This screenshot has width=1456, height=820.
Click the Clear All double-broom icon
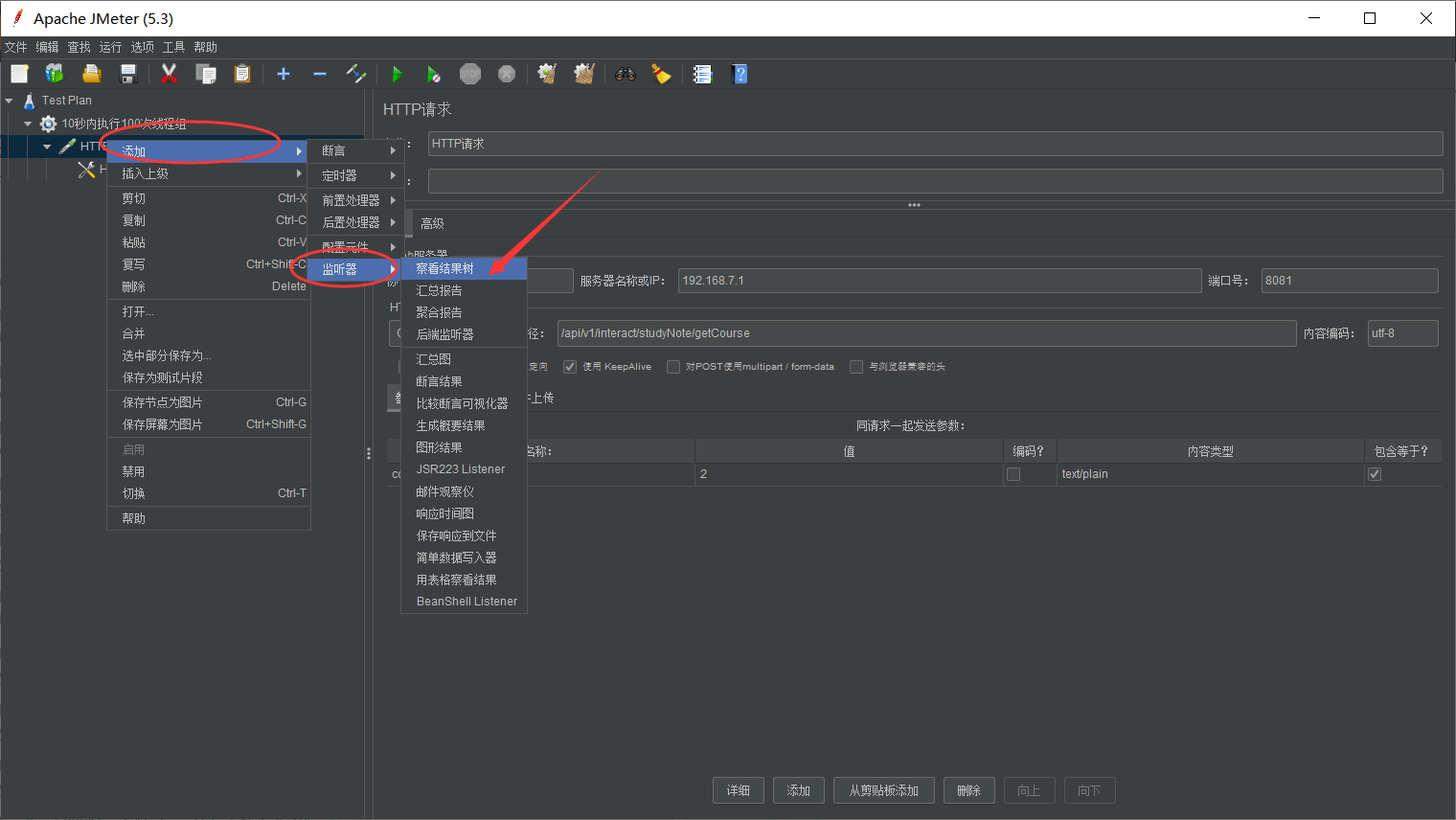[584, 74]
